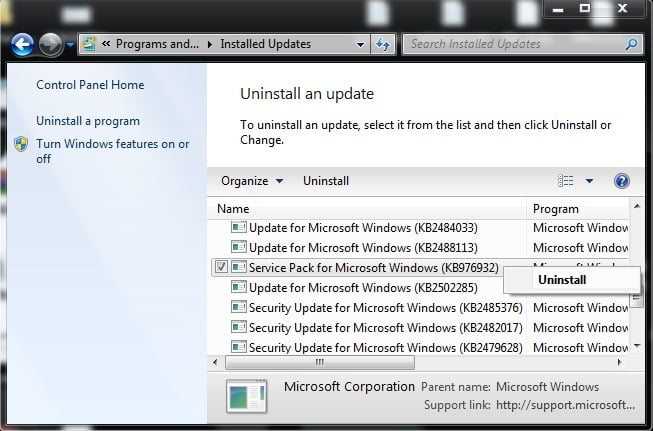Image resolution: width=653 pixels, height=431 pixels.
Task: Click the Installed Updates breadcrumb
Action: coord(265,44)
